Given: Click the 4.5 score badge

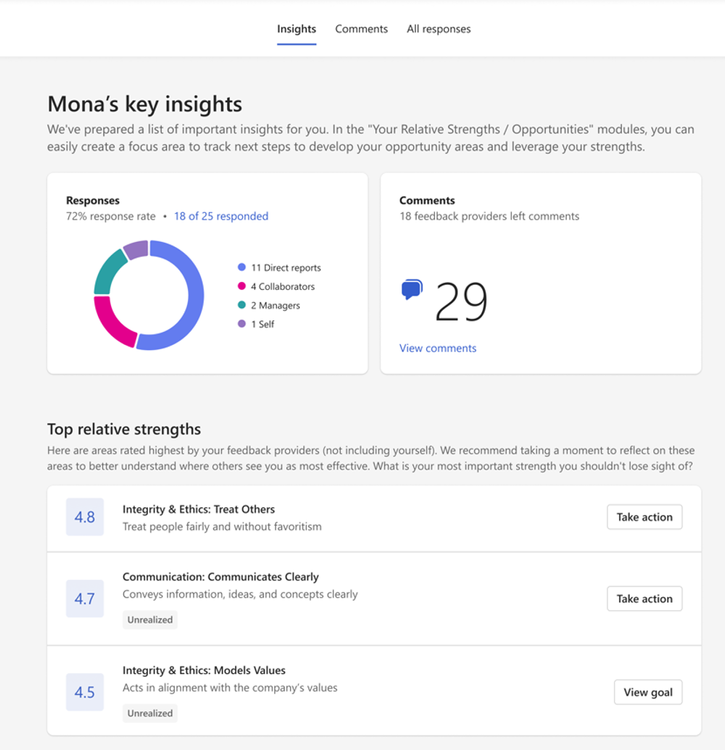Looking at the screenshot, I should [x=85, y=692].
